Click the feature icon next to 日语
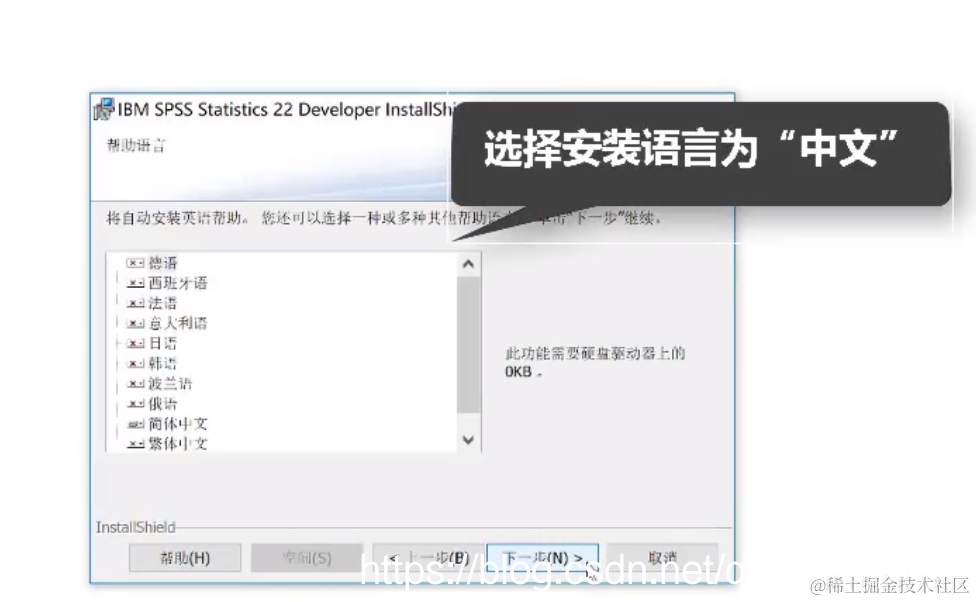This screenshot has width=976, height=602. [x=134, y=343]
